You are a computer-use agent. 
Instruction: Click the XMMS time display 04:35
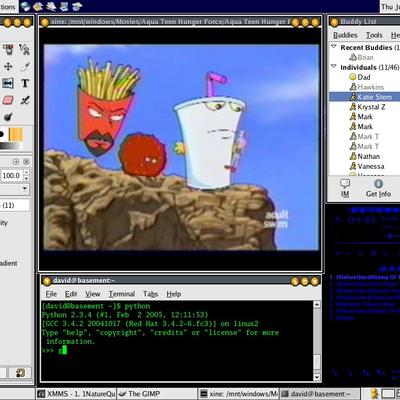pyautogui.click(x=362, y=220)
